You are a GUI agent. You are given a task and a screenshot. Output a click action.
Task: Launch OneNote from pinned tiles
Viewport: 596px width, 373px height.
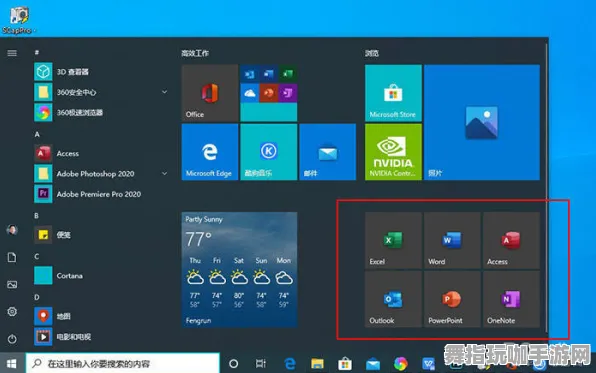(x=511, y=299)
